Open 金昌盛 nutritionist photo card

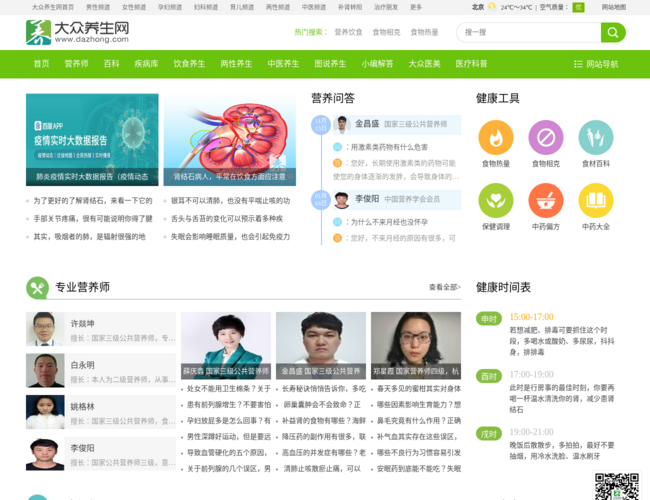[321, 346]
